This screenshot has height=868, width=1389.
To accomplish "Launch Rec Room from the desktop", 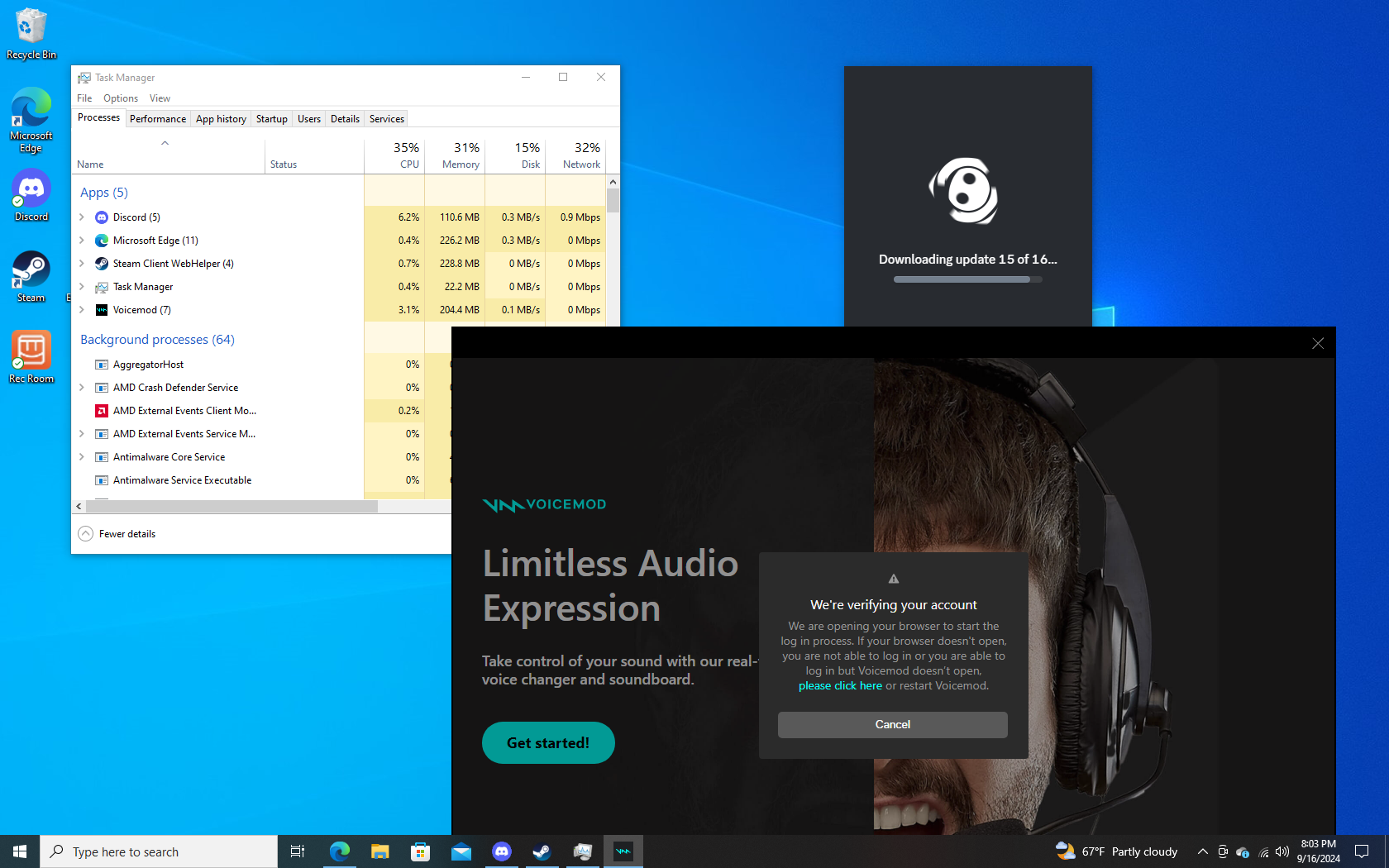I will tap(31, 357).
